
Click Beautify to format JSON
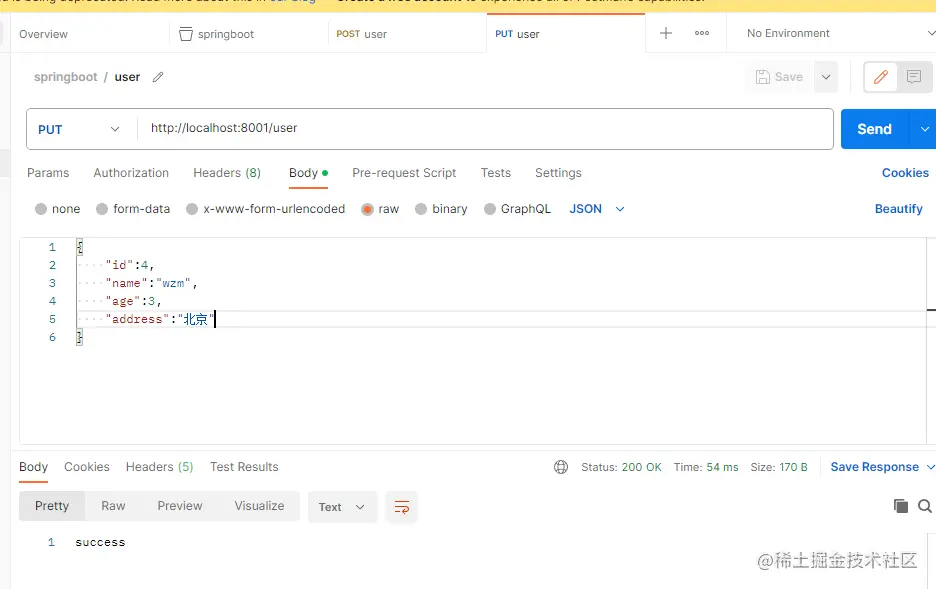[x=898, y=209]
